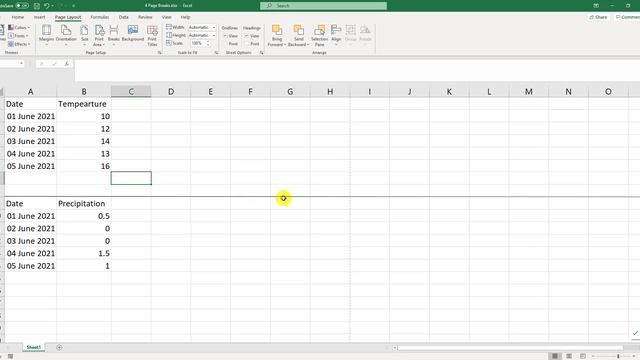This screenshot has height=360, width=640.
Task: Open the Margins options
Action: tap(47, 34)
